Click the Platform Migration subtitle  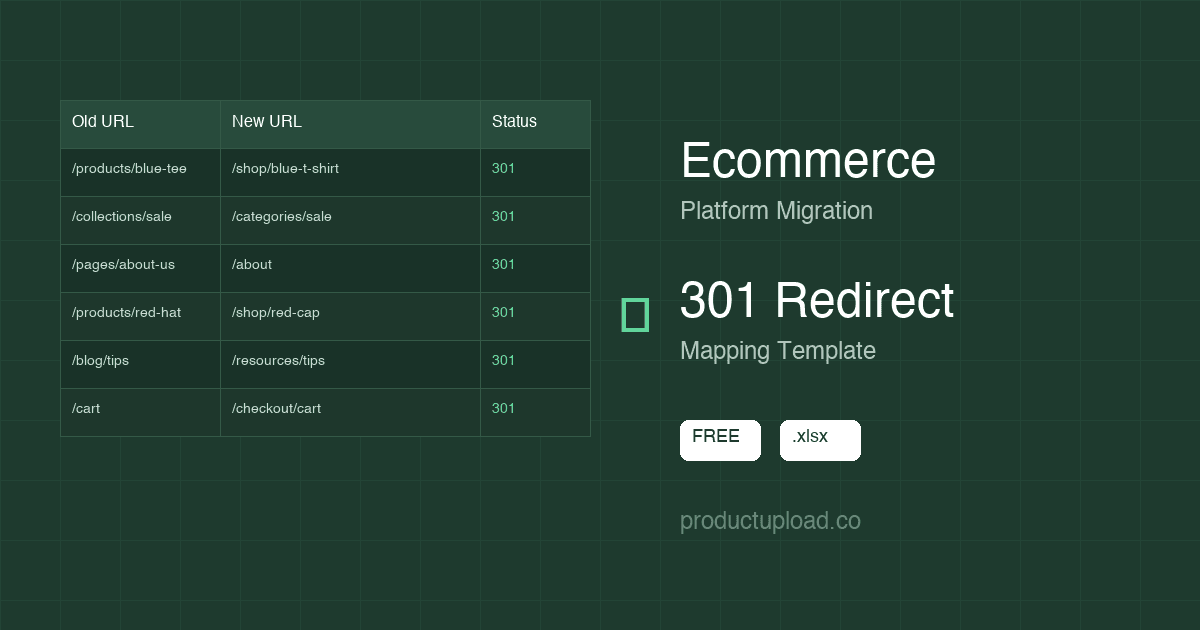(776, 211)
